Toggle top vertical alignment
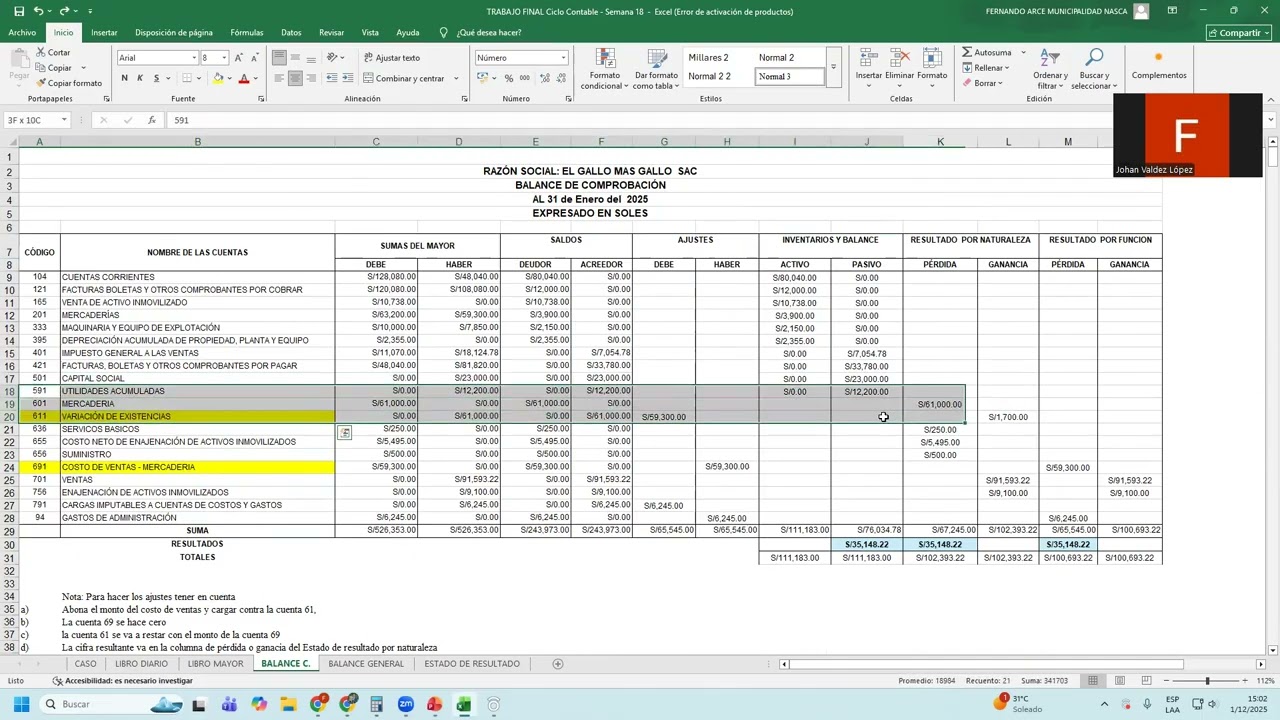 pos(279,57)
